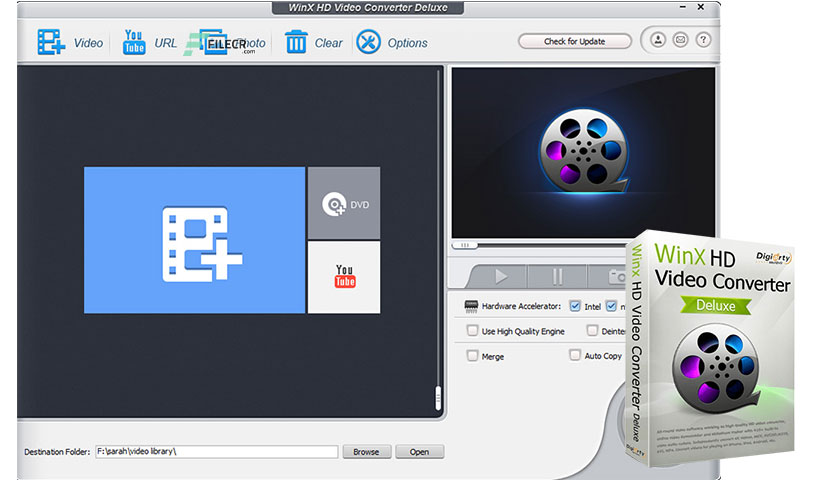This screenshot has width=836, height=484.
Task: Click the Destination Folder path field
Action: (216, 451)
